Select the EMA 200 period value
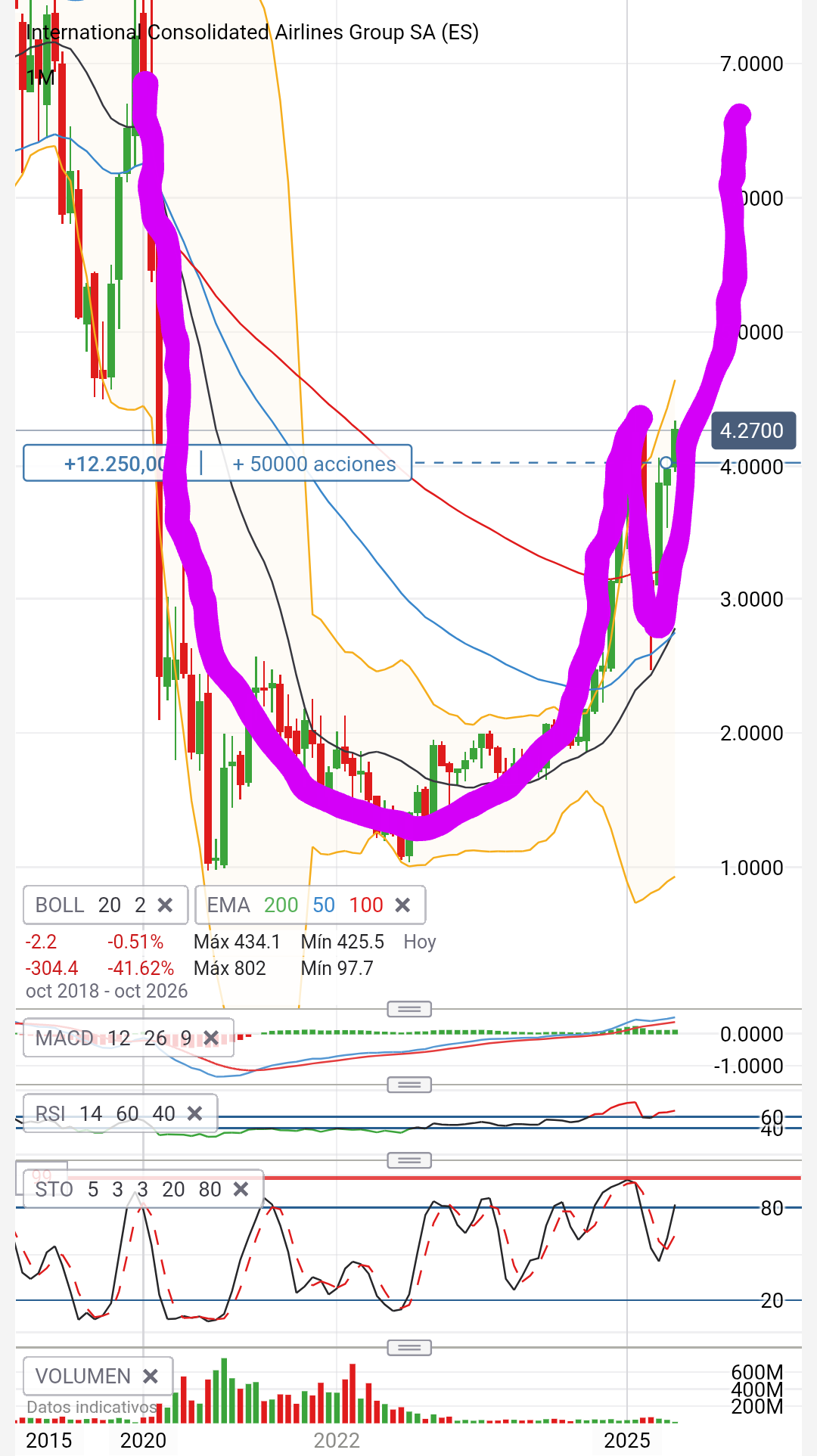Image resolution: width=817 pixels, height=1456 pixels. (281, 905)
